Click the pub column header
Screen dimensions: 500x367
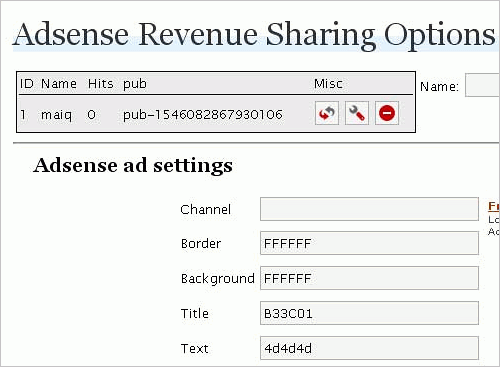pos(135,84)
